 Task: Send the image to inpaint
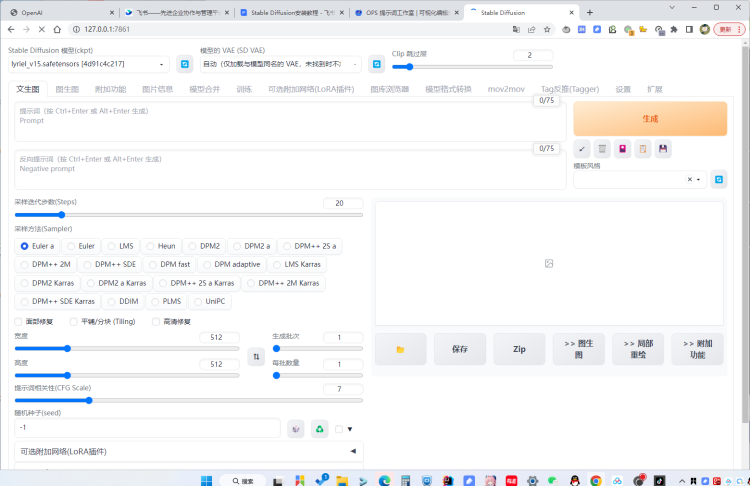pyautogui.click(x=638, y=349)
